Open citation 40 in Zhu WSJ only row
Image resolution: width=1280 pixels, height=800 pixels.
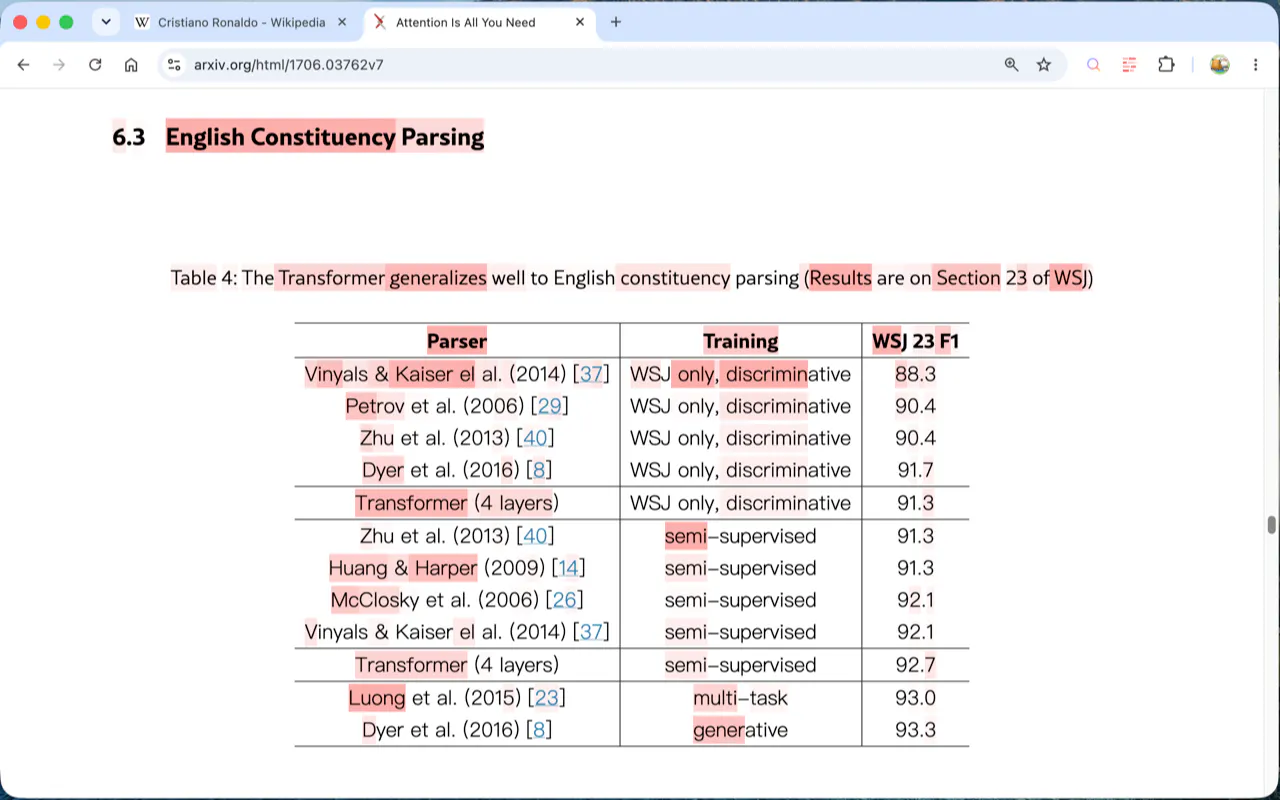(535, 438)
